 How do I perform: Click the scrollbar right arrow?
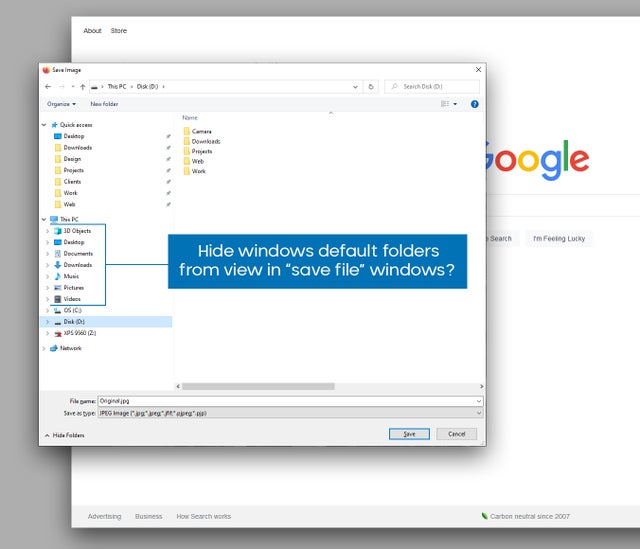(x=481, y=386)
